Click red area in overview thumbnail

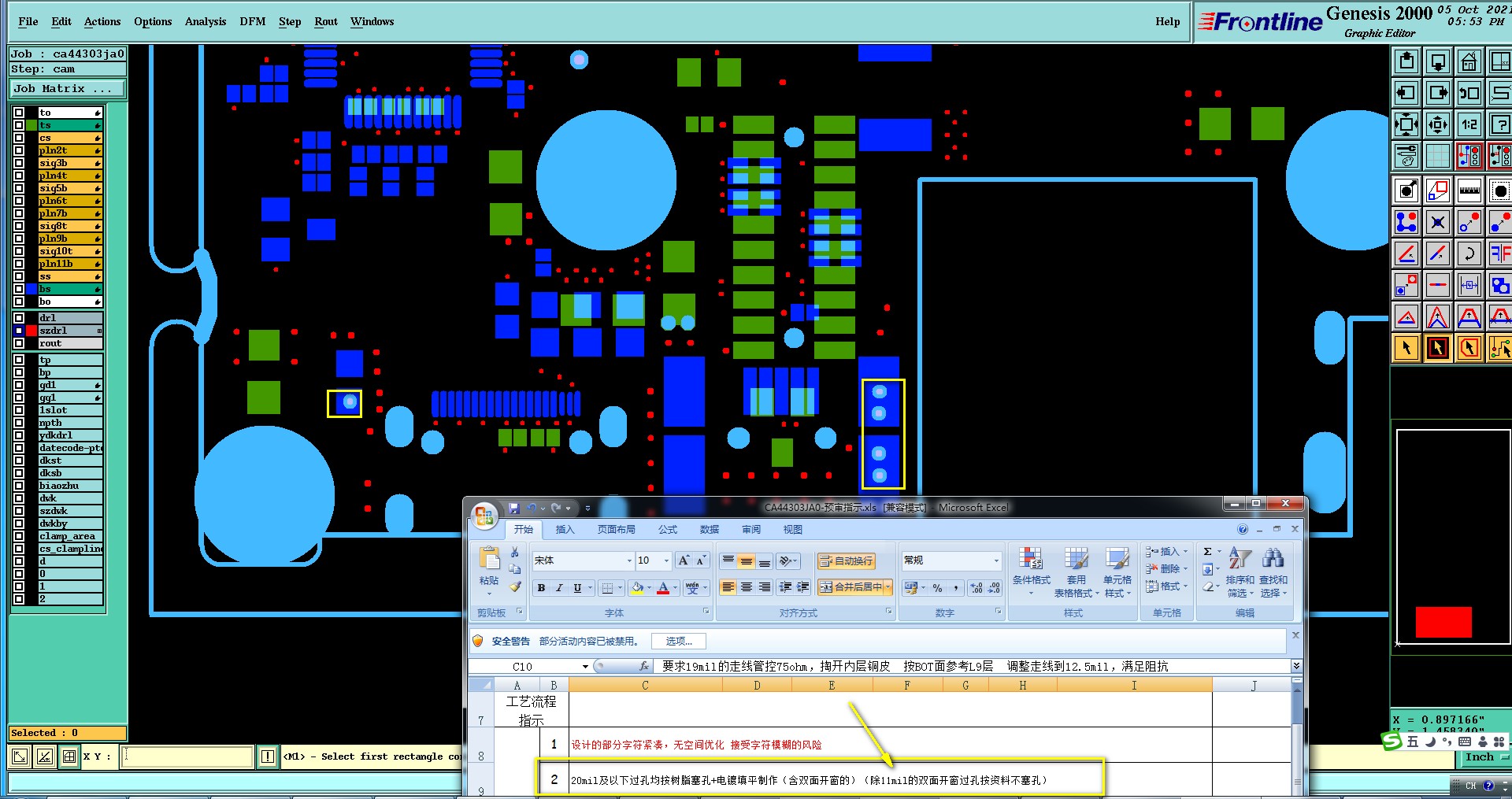1443,622
